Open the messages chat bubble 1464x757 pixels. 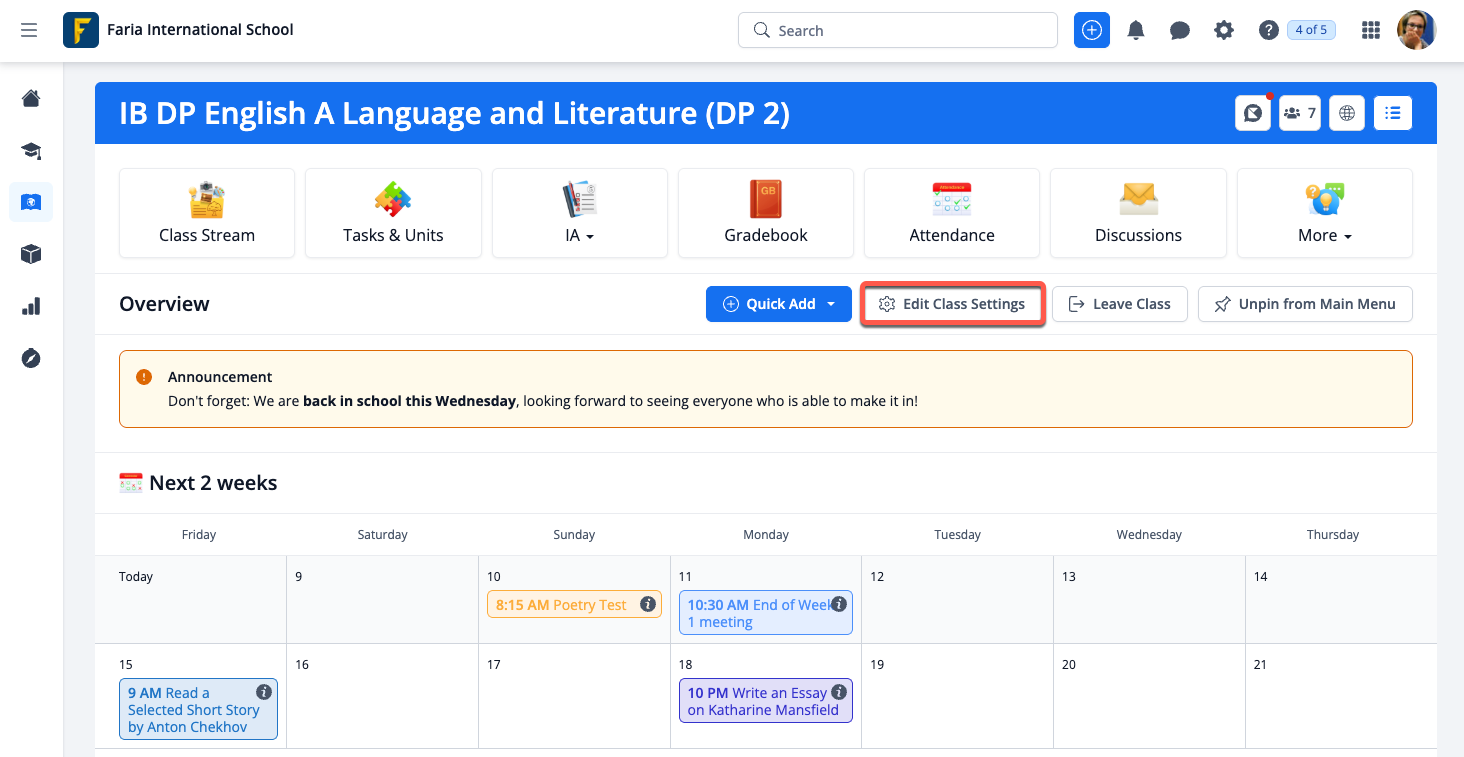point(1179,30)
